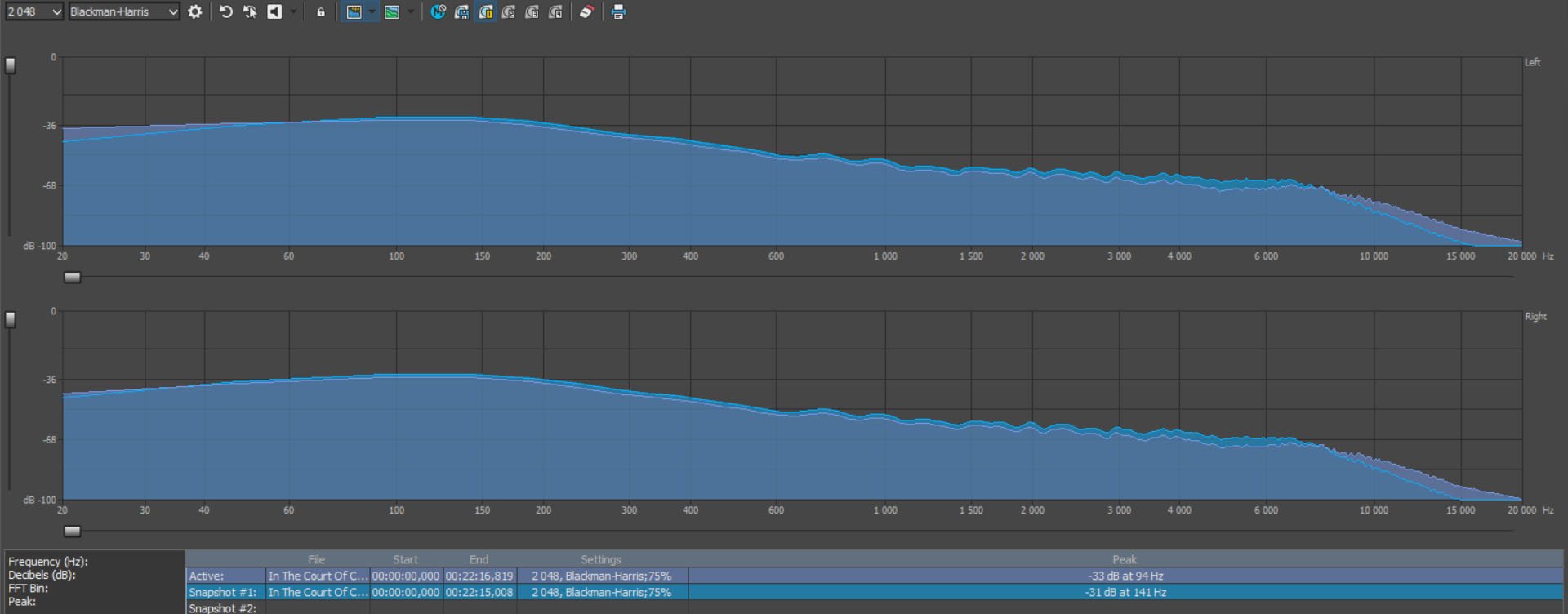Screen dimensions: 1568x614
Task: Toggle the lock icon in the toolbar
Action: pyautogui.click(x=320, y=11)
